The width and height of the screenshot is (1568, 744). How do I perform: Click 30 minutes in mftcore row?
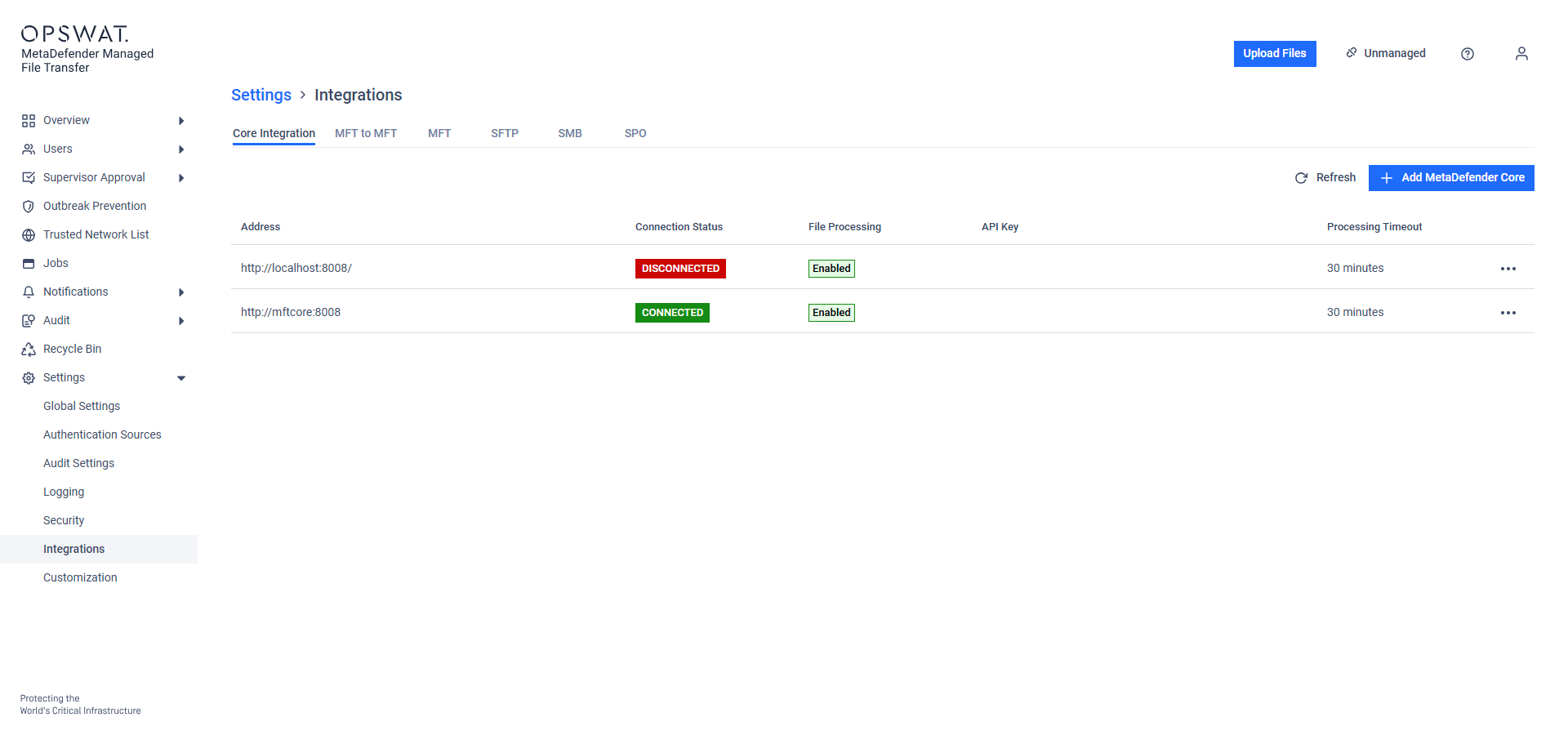(x=1355, y=312)
